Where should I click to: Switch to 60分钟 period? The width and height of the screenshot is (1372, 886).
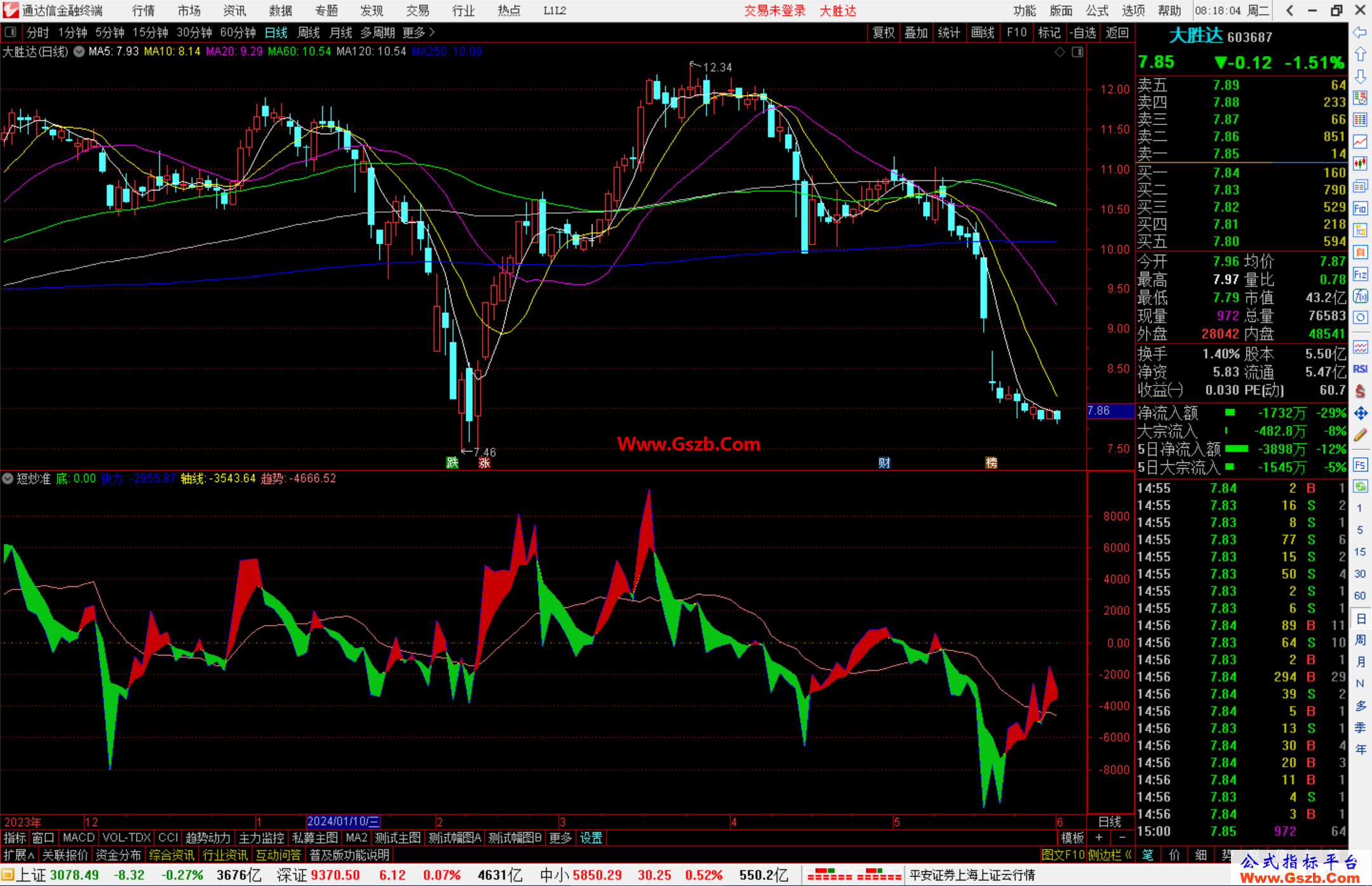238,32
